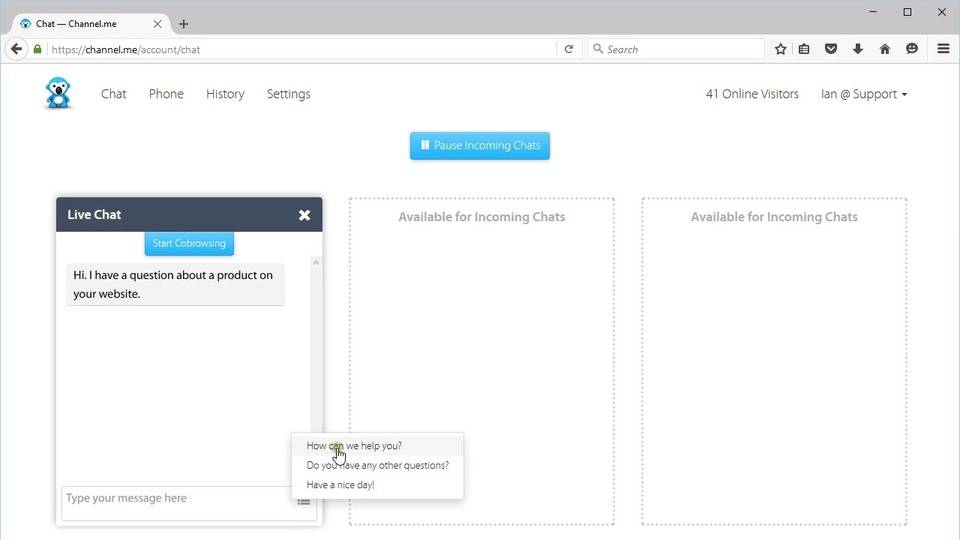Close the Live Chat panel
Screen dimensions: 960x540
304,215
